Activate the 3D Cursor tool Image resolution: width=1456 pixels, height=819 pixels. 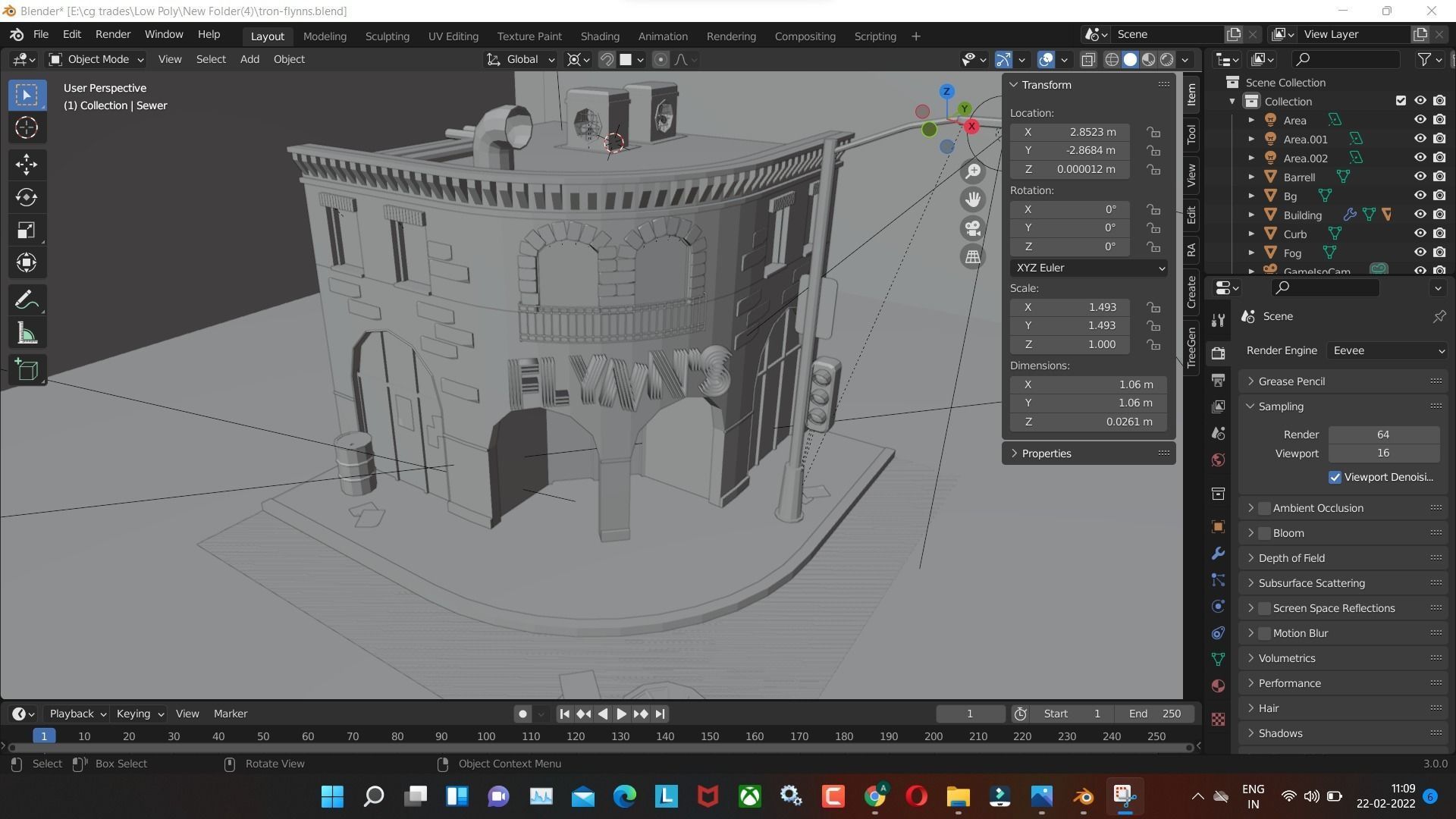(27, 128)
